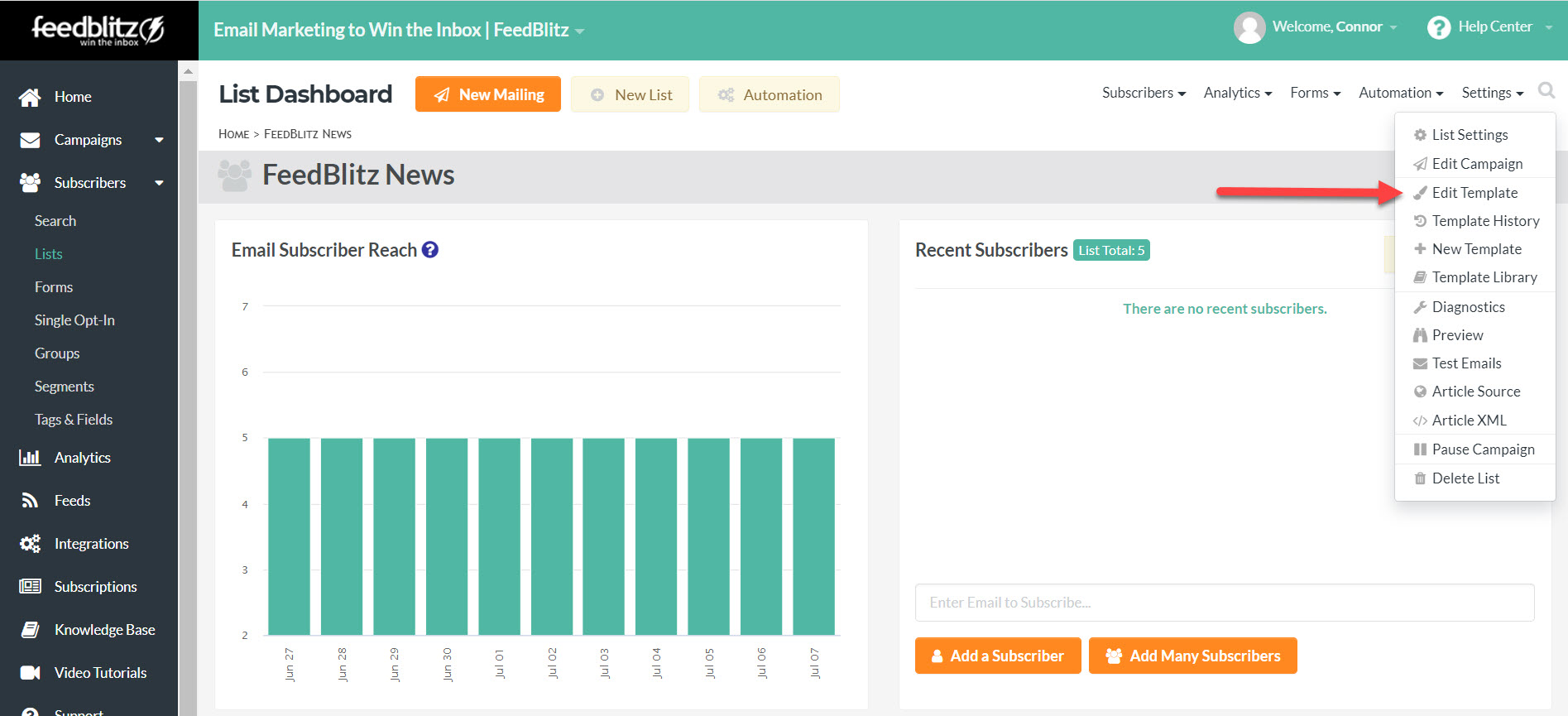Click the user avatar icon
This screenshot has width=1568, height=716.
tap(1249, 27)
